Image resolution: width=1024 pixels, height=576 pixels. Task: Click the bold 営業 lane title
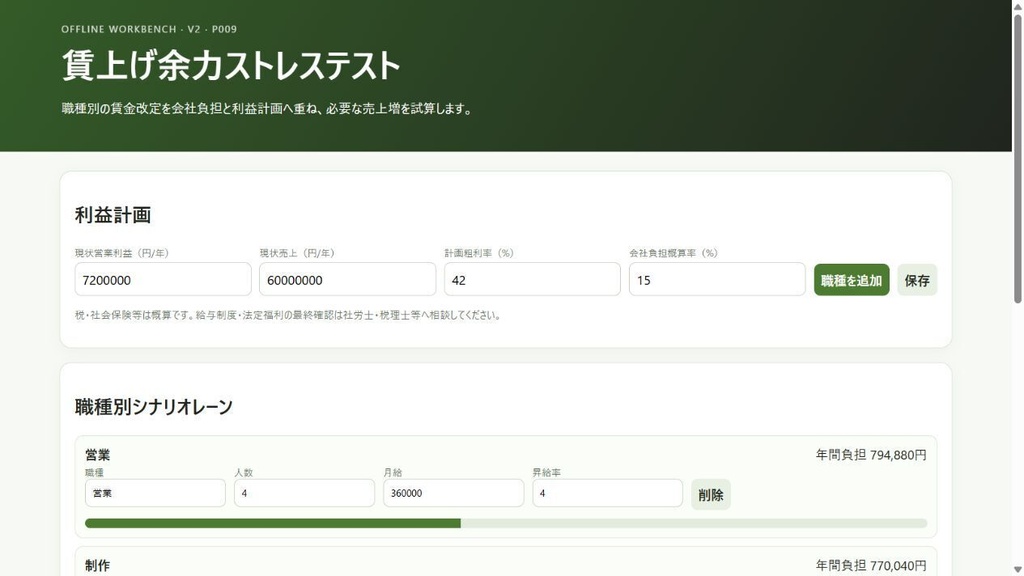click(97, 455)
